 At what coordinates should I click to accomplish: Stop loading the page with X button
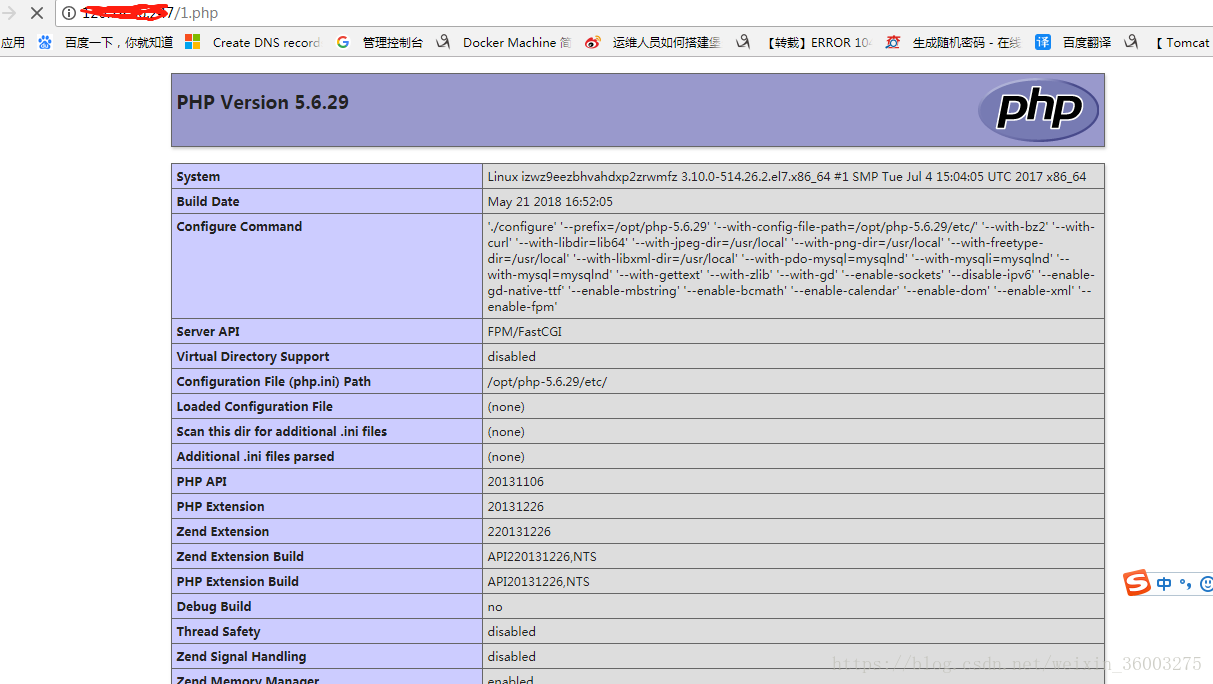click(x=37, y=13)
